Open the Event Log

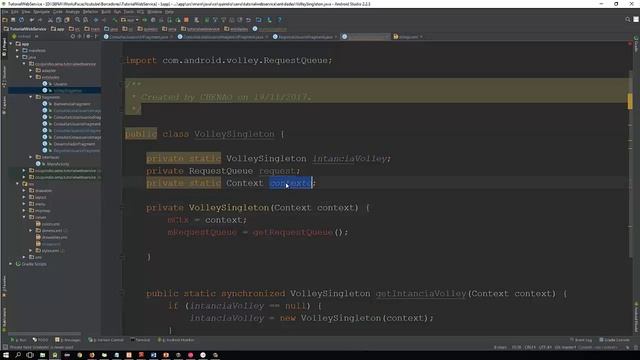581,340
